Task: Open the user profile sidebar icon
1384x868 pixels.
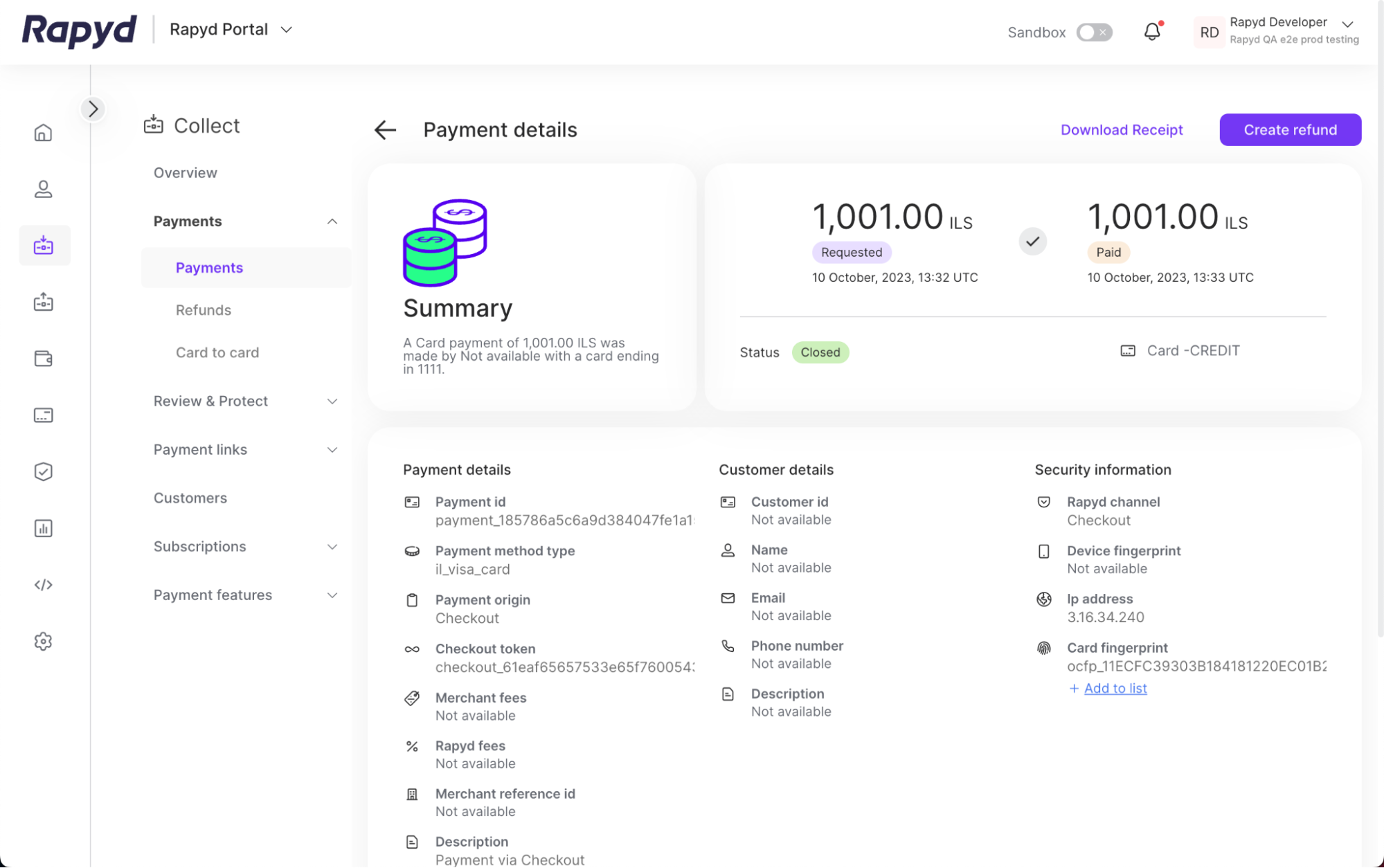Action: [x=43, y=189]
